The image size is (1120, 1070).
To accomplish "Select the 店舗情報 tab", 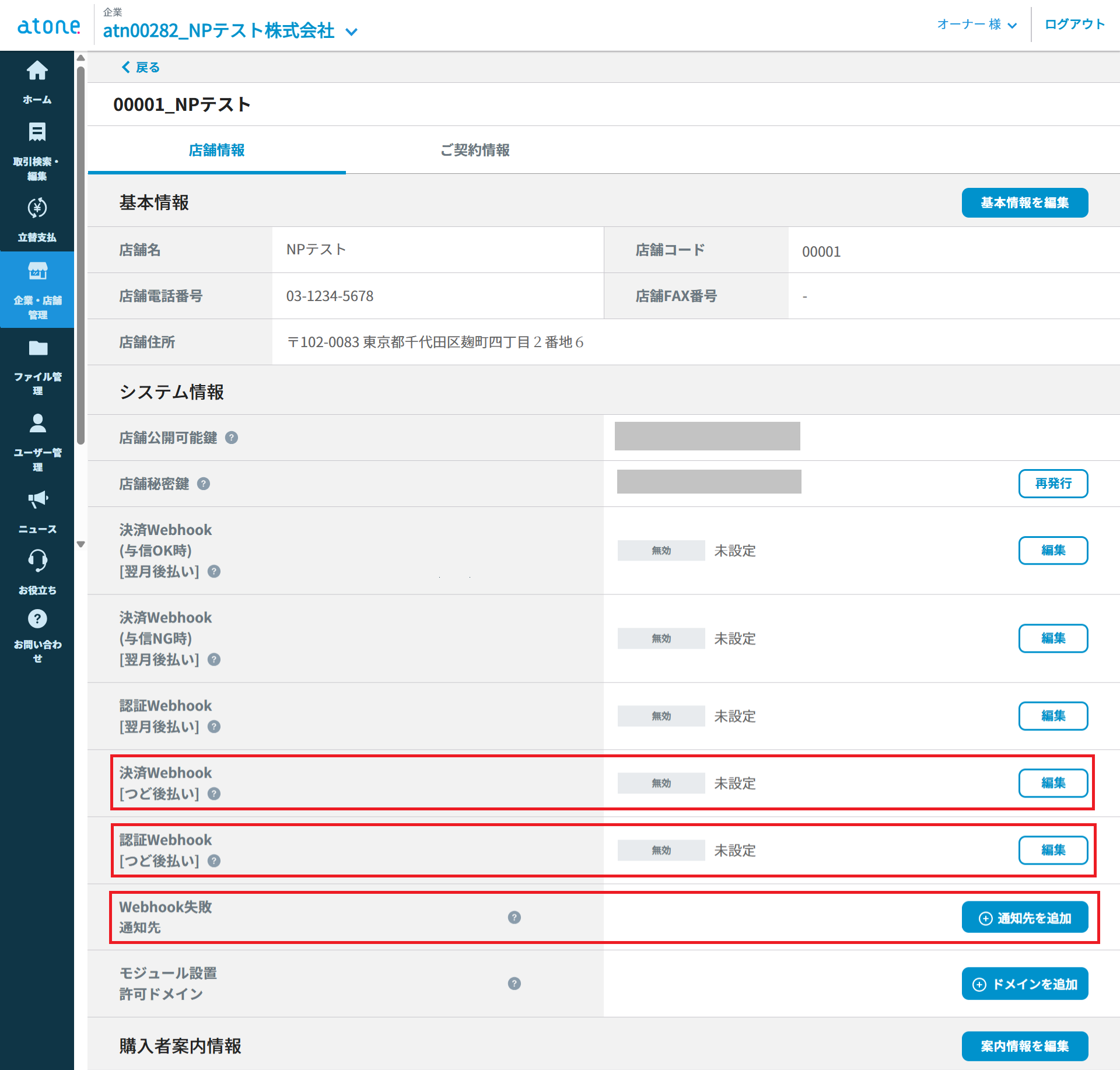I will pos(216,150).
